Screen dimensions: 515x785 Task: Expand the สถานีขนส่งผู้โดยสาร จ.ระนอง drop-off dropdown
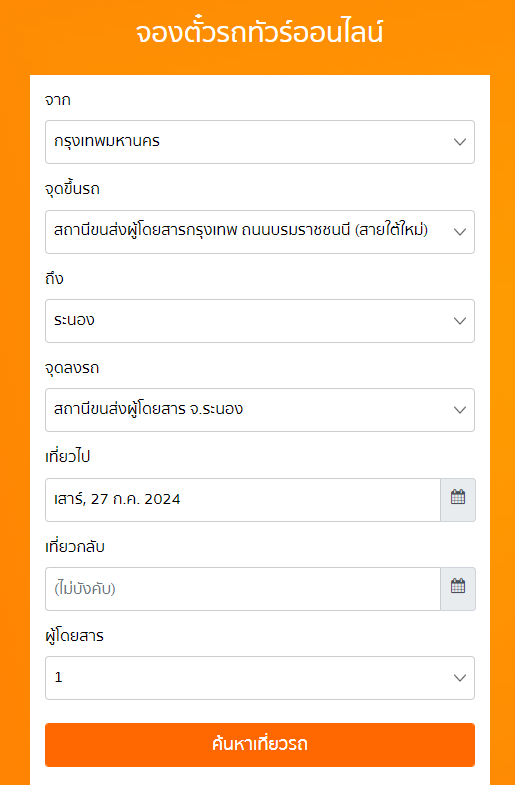pos(260,410)
